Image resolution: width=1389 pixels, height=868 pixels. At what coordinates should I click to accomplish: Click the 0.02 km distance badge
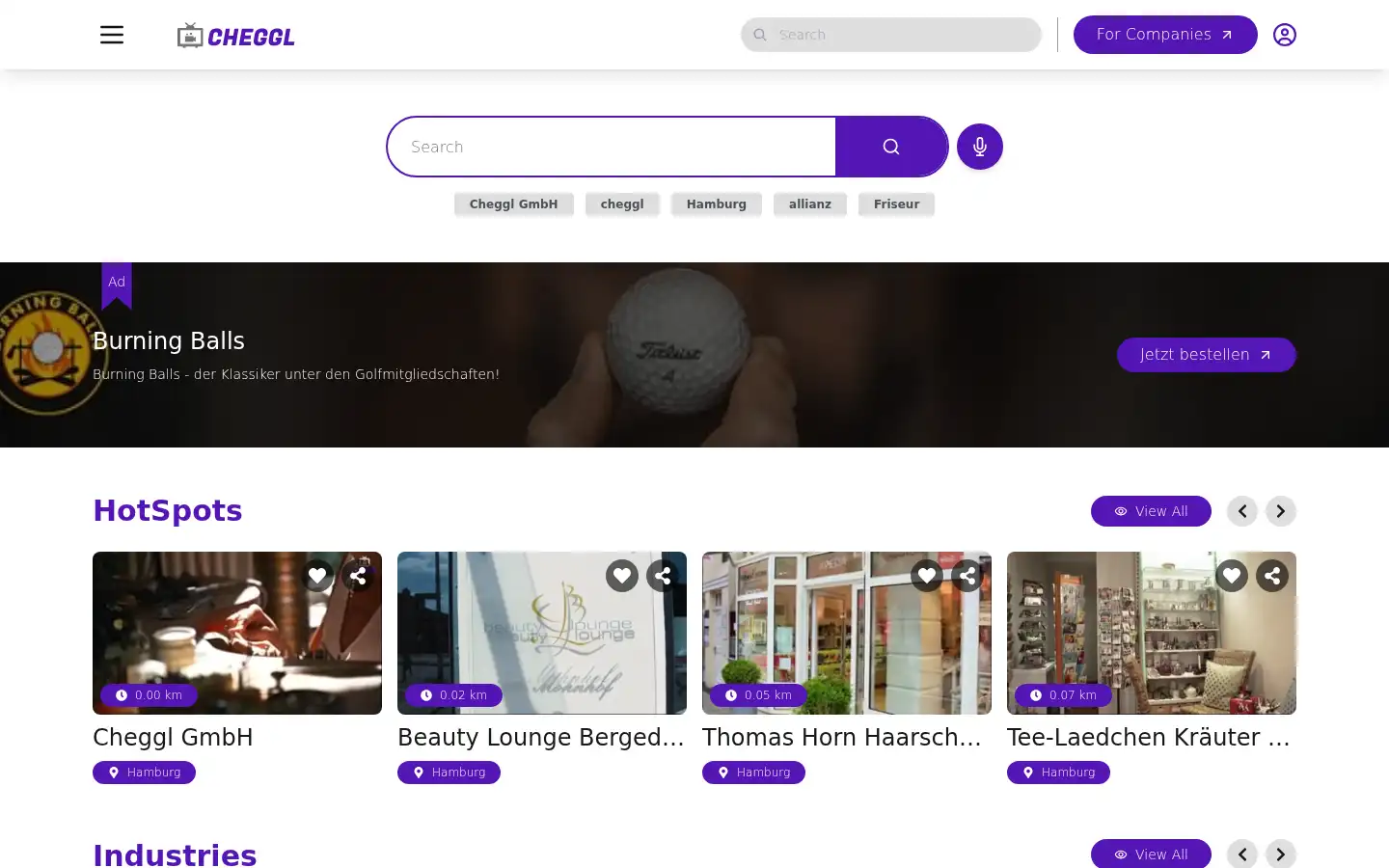(x=453, y=695)
